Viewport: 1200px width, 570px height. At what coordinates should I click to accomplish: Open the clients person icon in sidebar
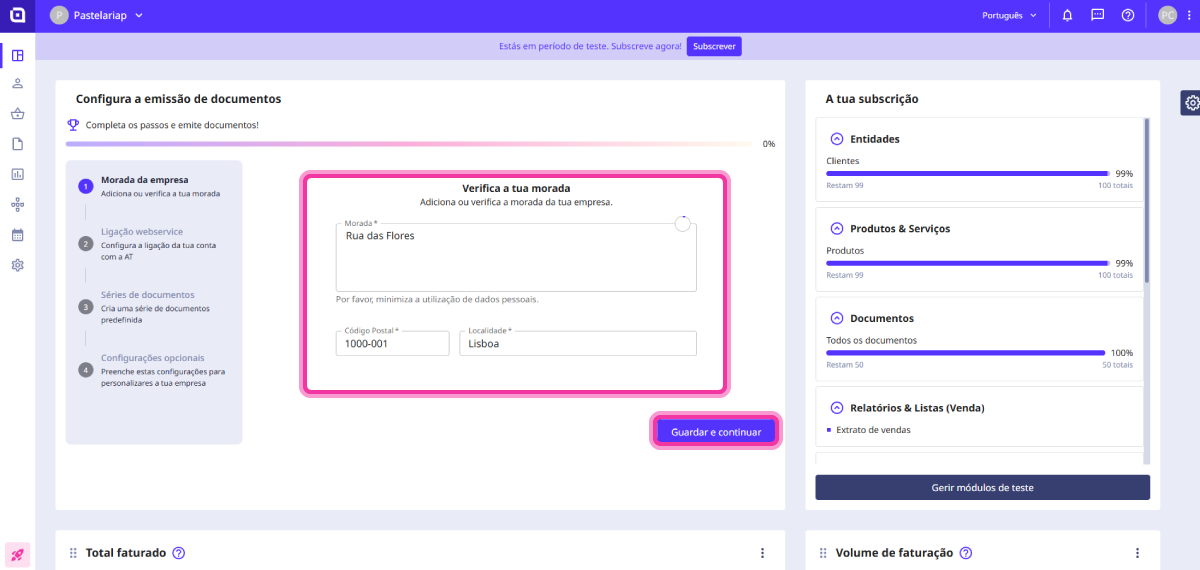click(17, 84)
